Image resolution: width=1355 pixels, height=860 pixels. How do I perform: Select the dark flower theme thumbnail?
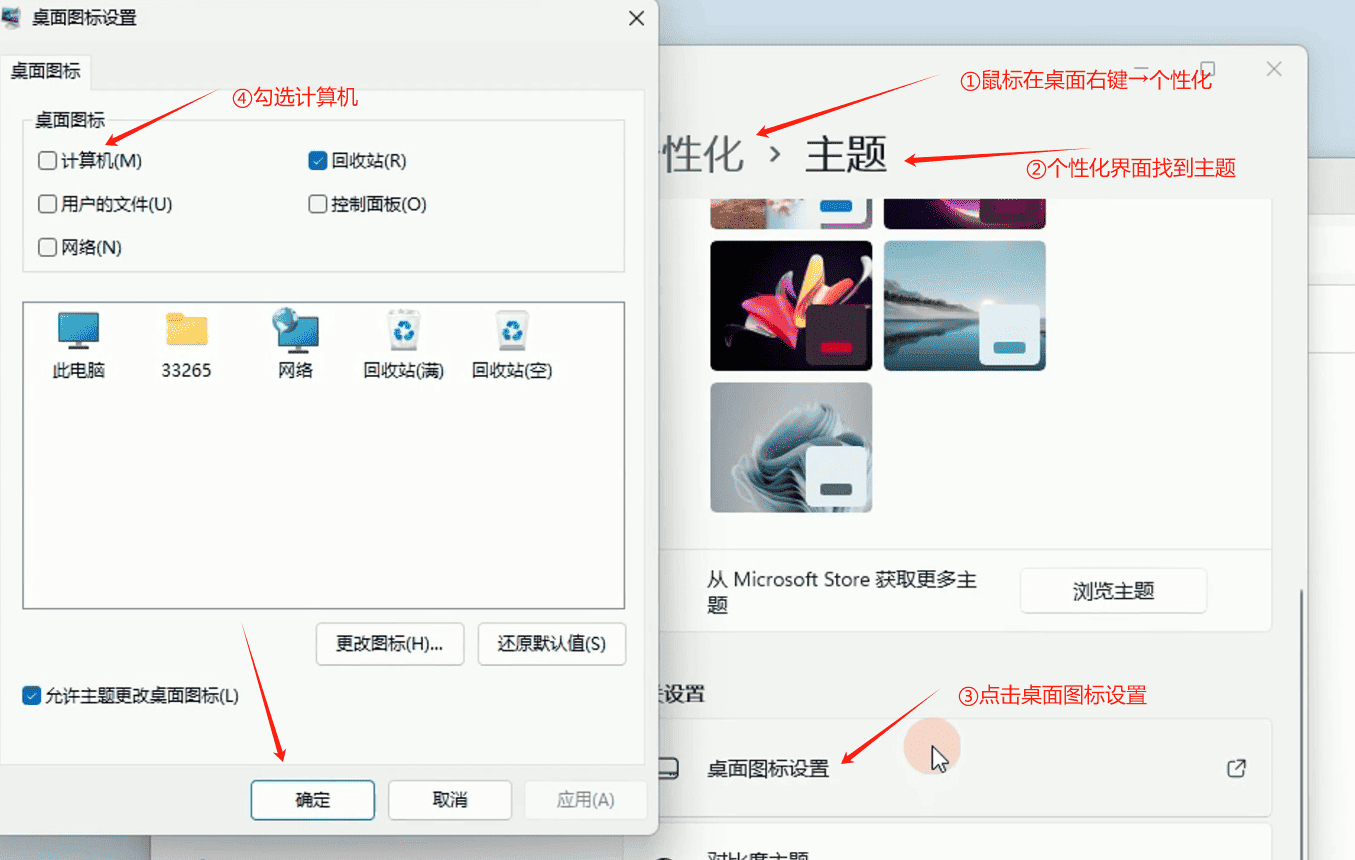pyautogui.click(x=791, y=305)
